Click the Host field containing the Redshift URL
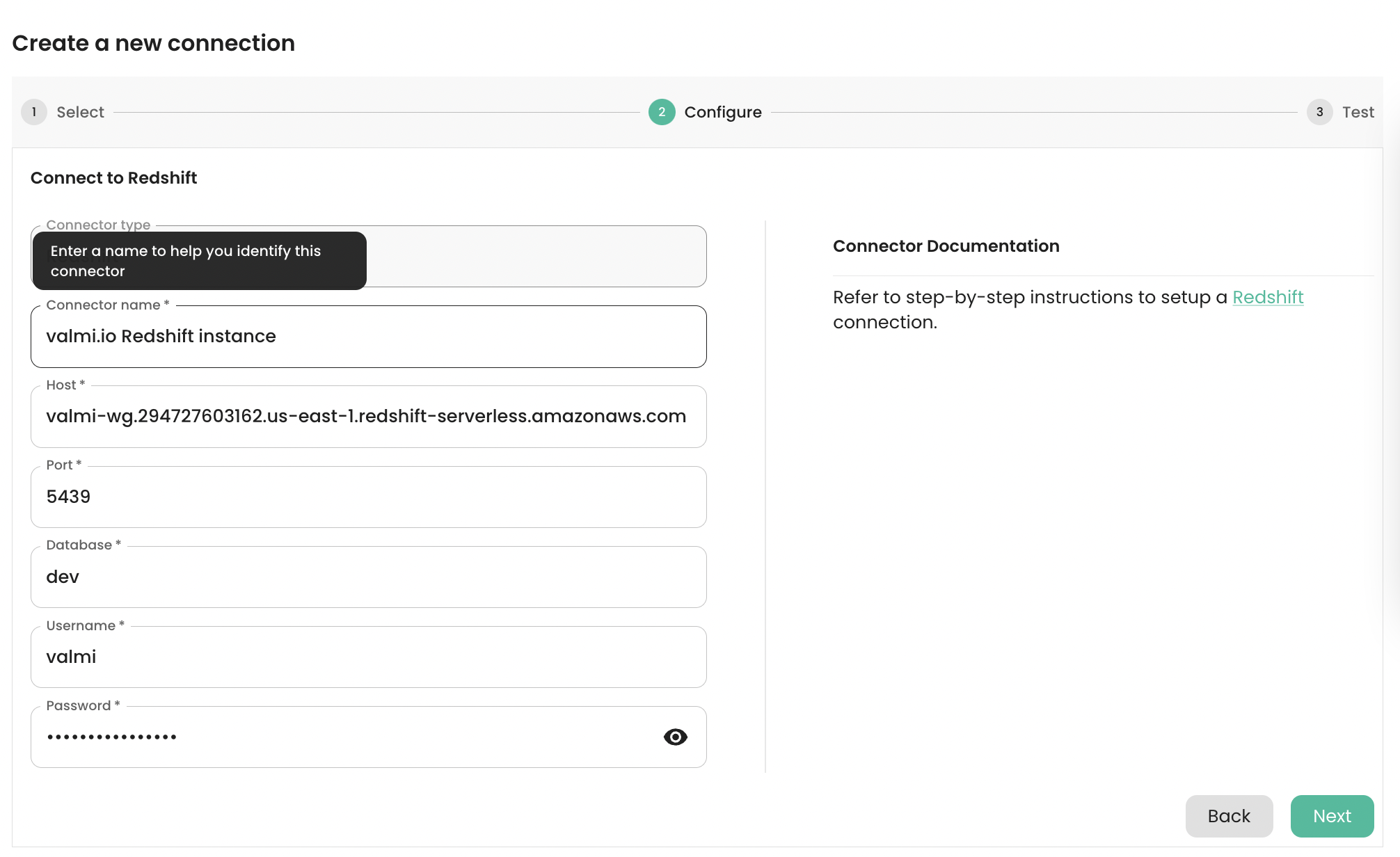1400x857 pixels. click(369, 416)
